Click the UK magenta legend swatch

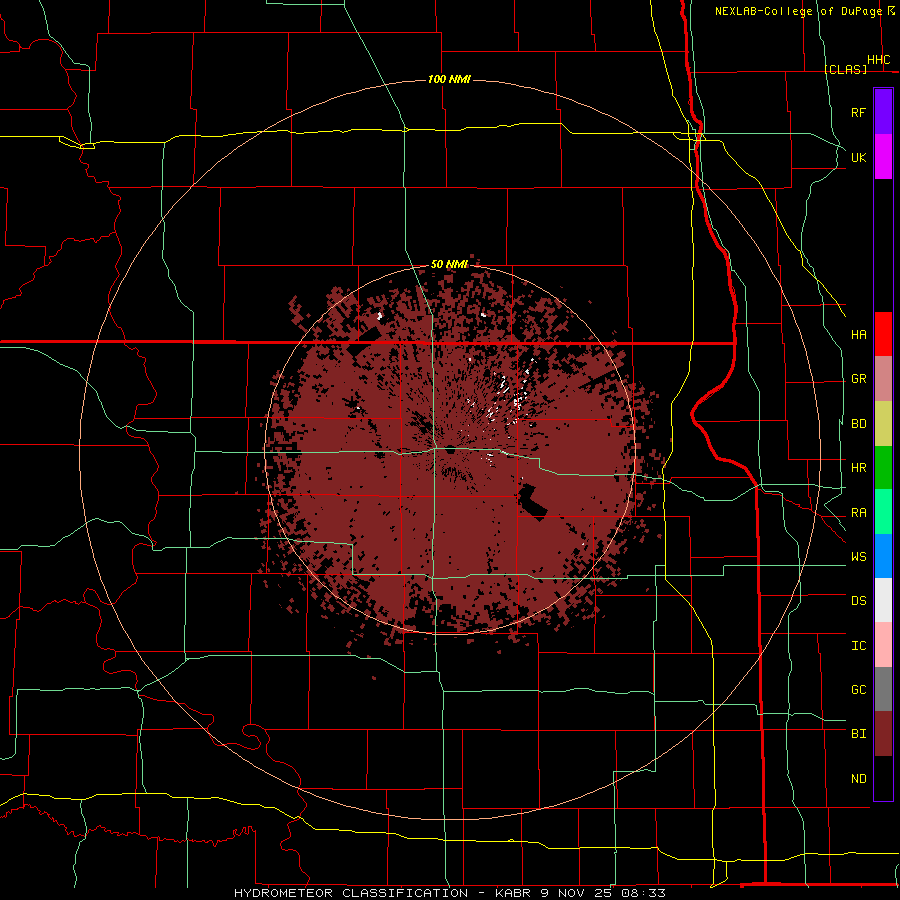pyautogui.click(x=883, y=157)
